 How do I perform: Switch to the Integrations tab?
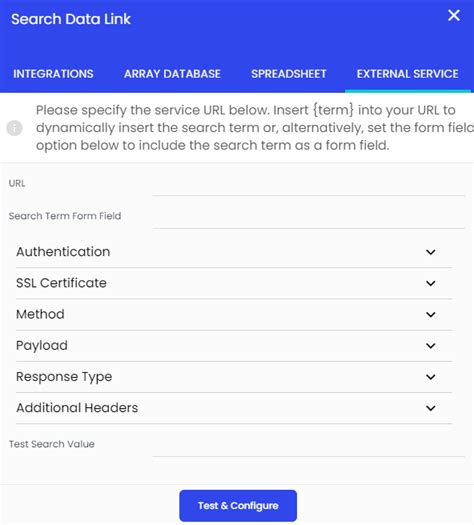coord(53,74)
